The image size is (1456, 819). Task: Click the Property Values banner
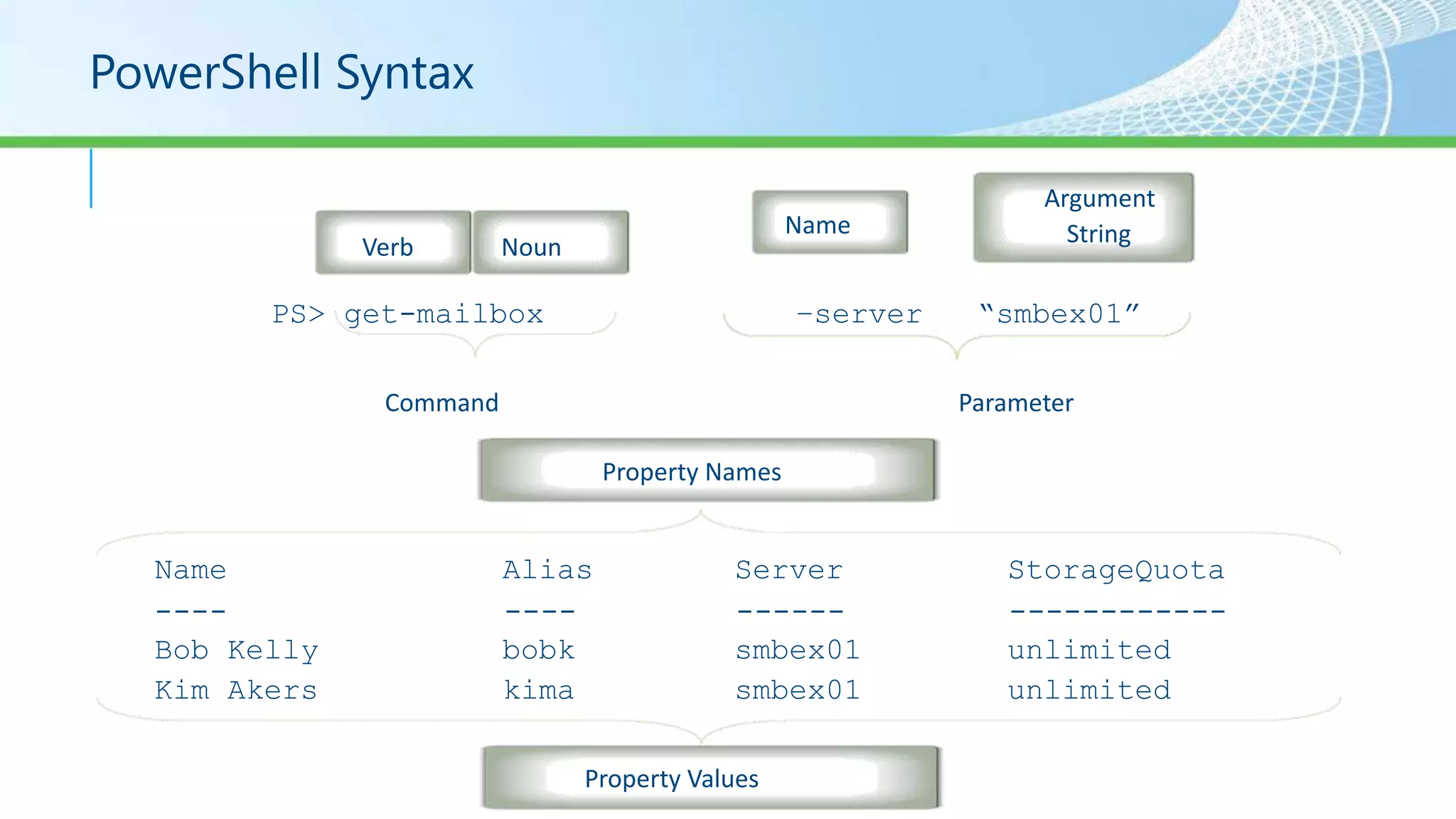tap(710, 778)
